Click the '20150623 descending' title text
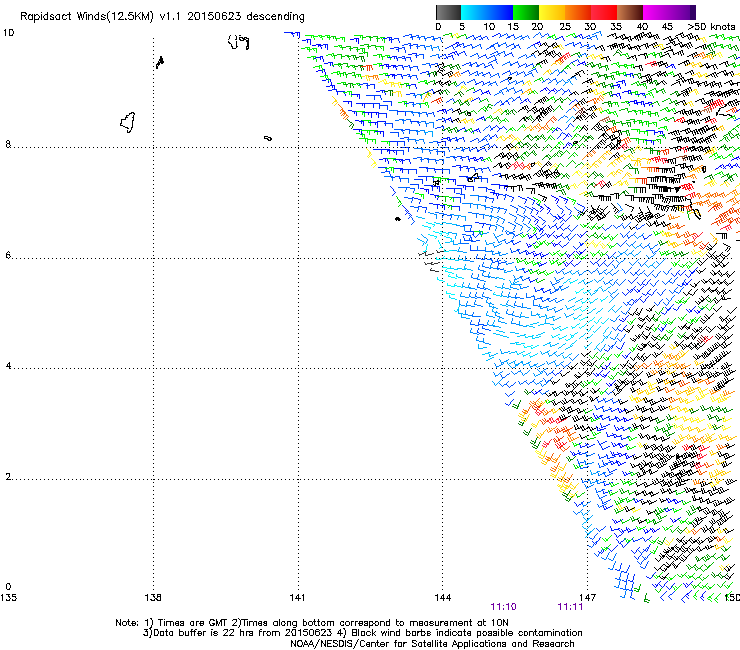 pos(245,17)
